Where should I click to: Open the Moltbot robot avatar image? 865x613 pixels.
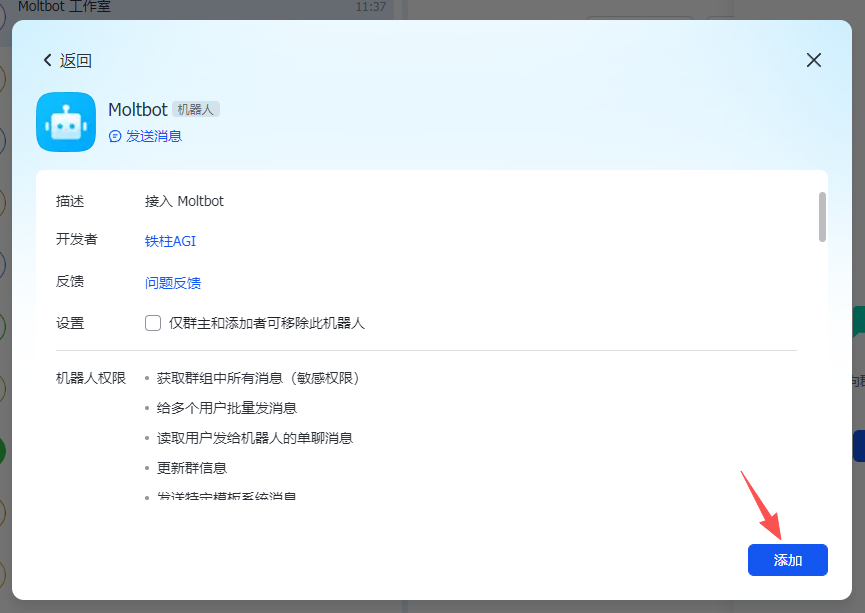(x=66, y=122)
